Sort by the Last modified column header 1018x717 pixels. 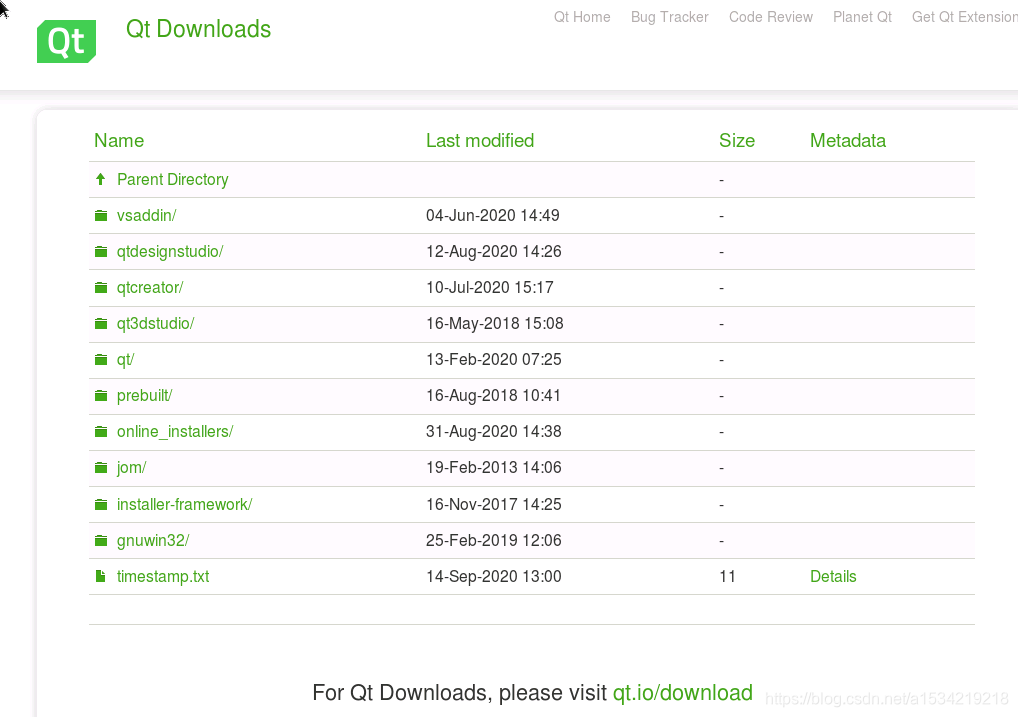click(x=480, y=141)
